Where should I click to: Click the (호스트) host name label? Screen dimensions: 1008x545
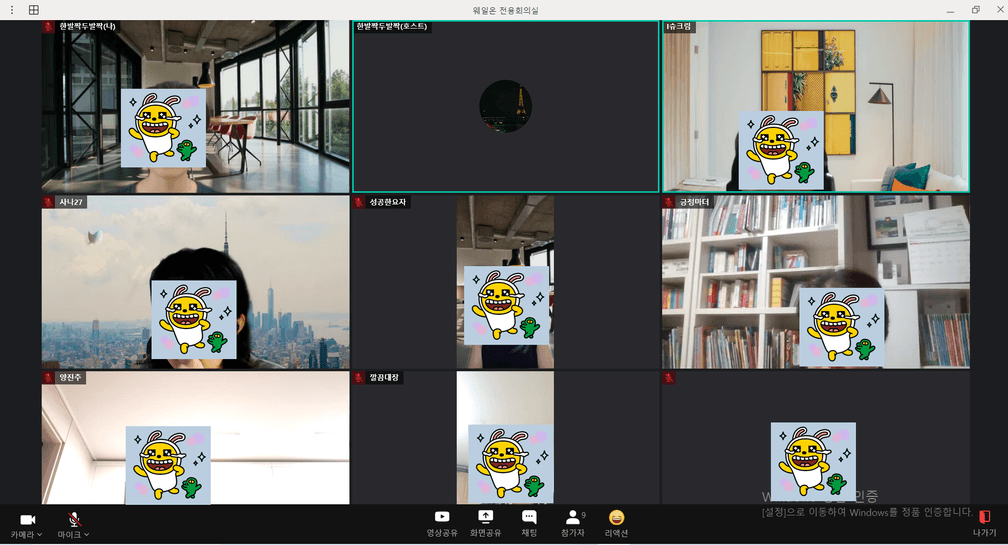pyautogui.click(x=392, y=26)
